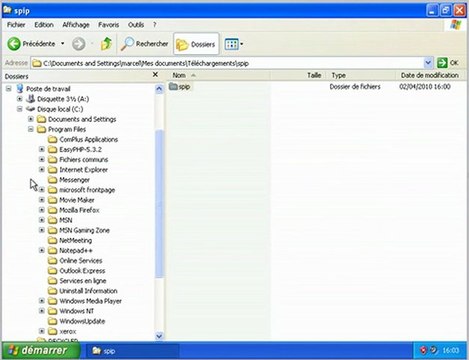Select the Movie Maker folder
The image size is (469, 360).
coord(71,200)
